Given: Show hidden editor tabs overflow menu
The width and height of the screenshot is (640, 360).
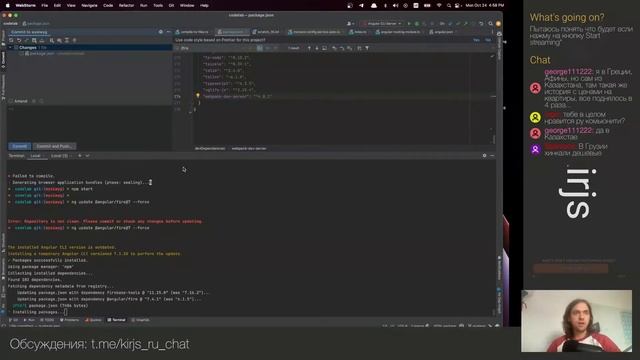Looking at the screenshot, I should pyautogui.click(x=492, y=32).
